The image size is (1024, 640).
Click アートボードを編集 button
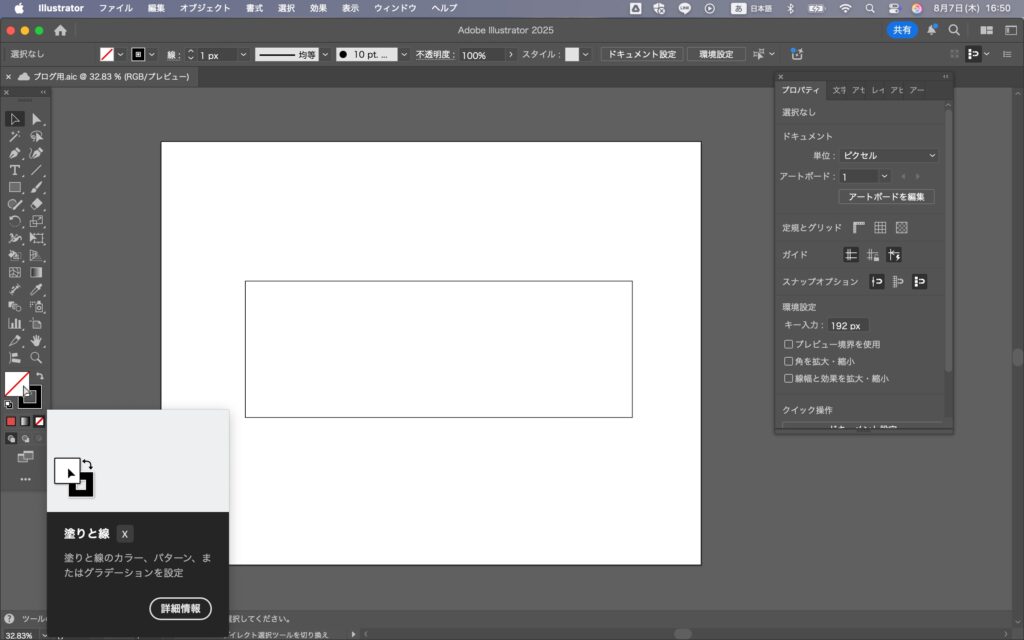pos(886,197)
